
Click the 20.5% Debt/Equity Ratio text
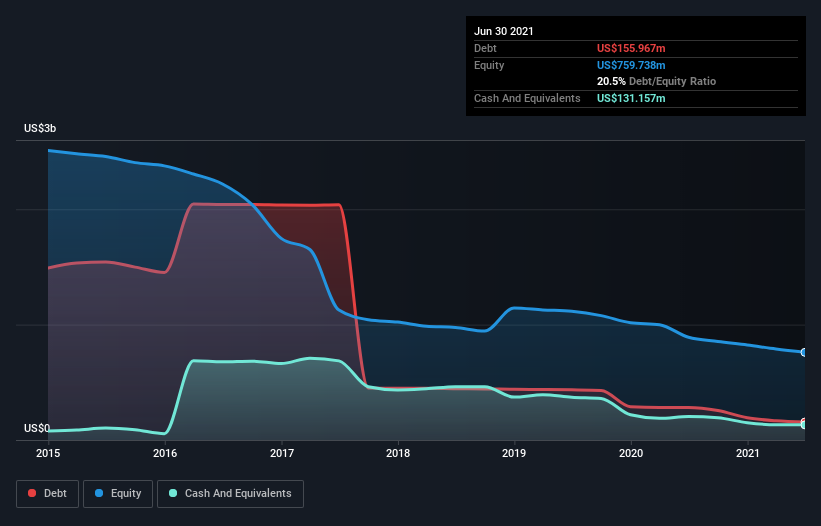(x=656, y=82)
